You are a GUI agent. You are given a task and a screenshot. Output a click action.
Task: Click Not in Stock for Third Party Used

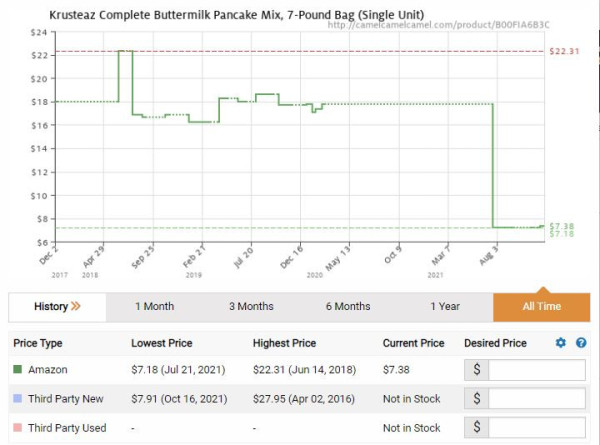[x=412, y=428]
